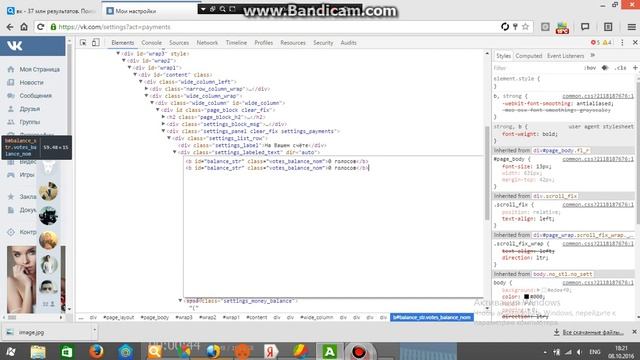Select the #wide_column breadcrumb

click(x=316, y=318)
